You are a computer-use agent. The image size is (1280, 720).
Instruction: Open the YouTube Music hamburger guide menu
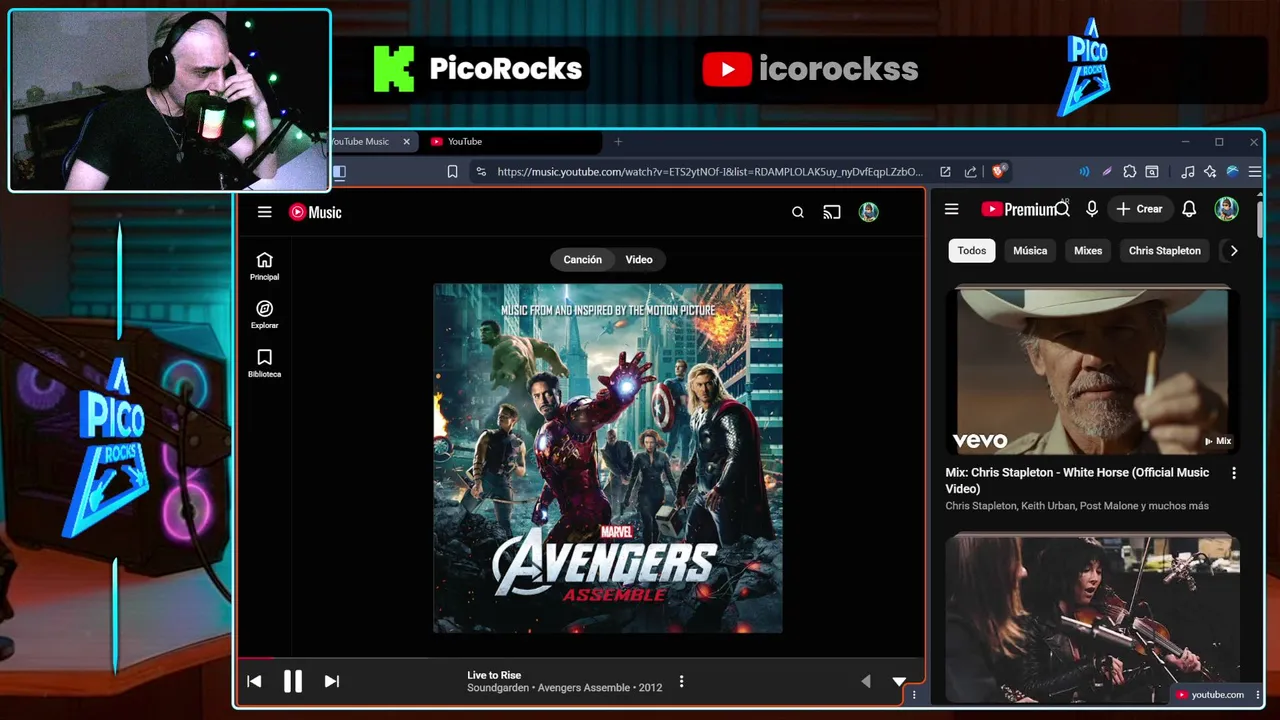(264, 212)
